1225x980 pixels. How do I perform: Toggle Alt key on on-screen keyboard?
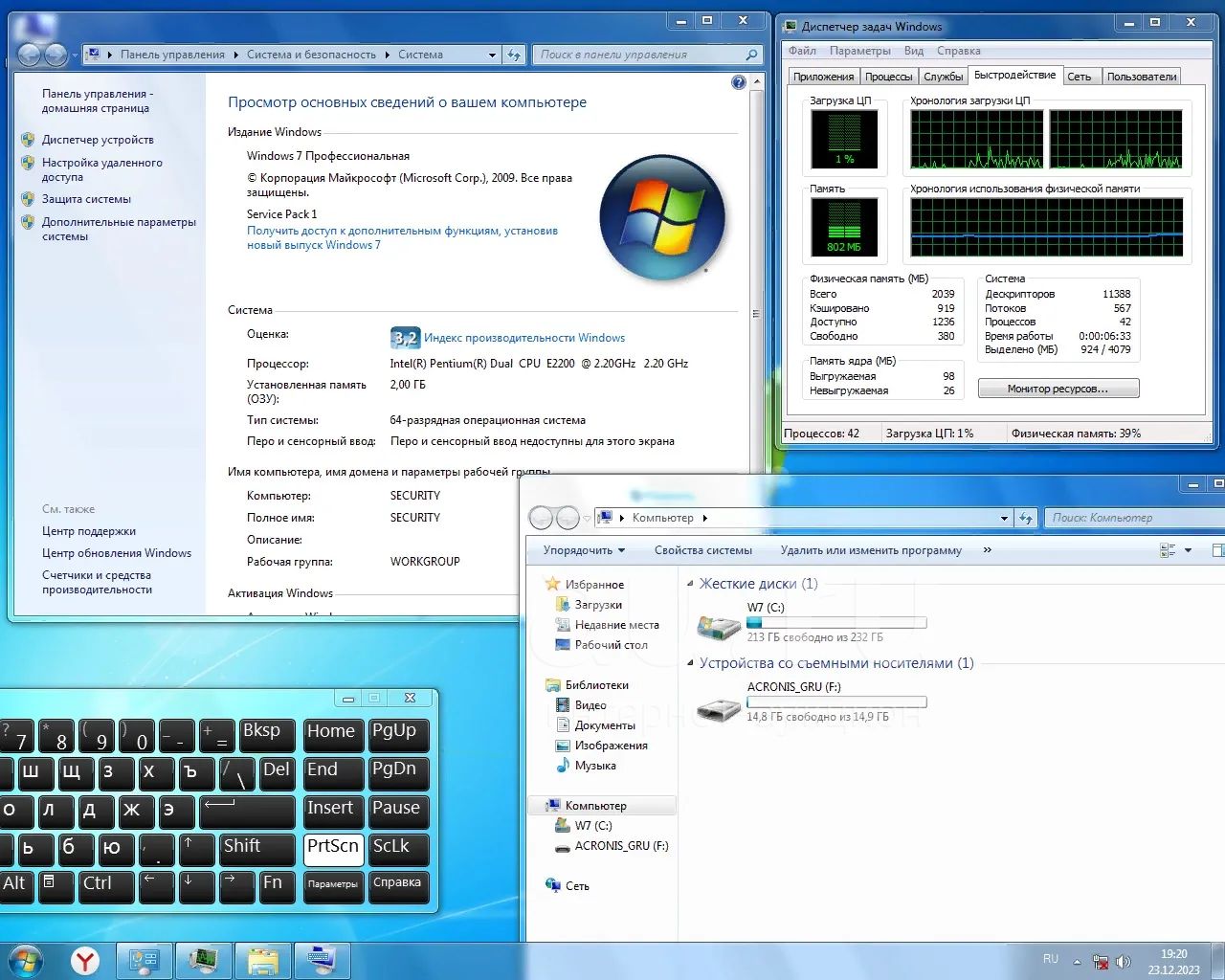click(16, 886)
